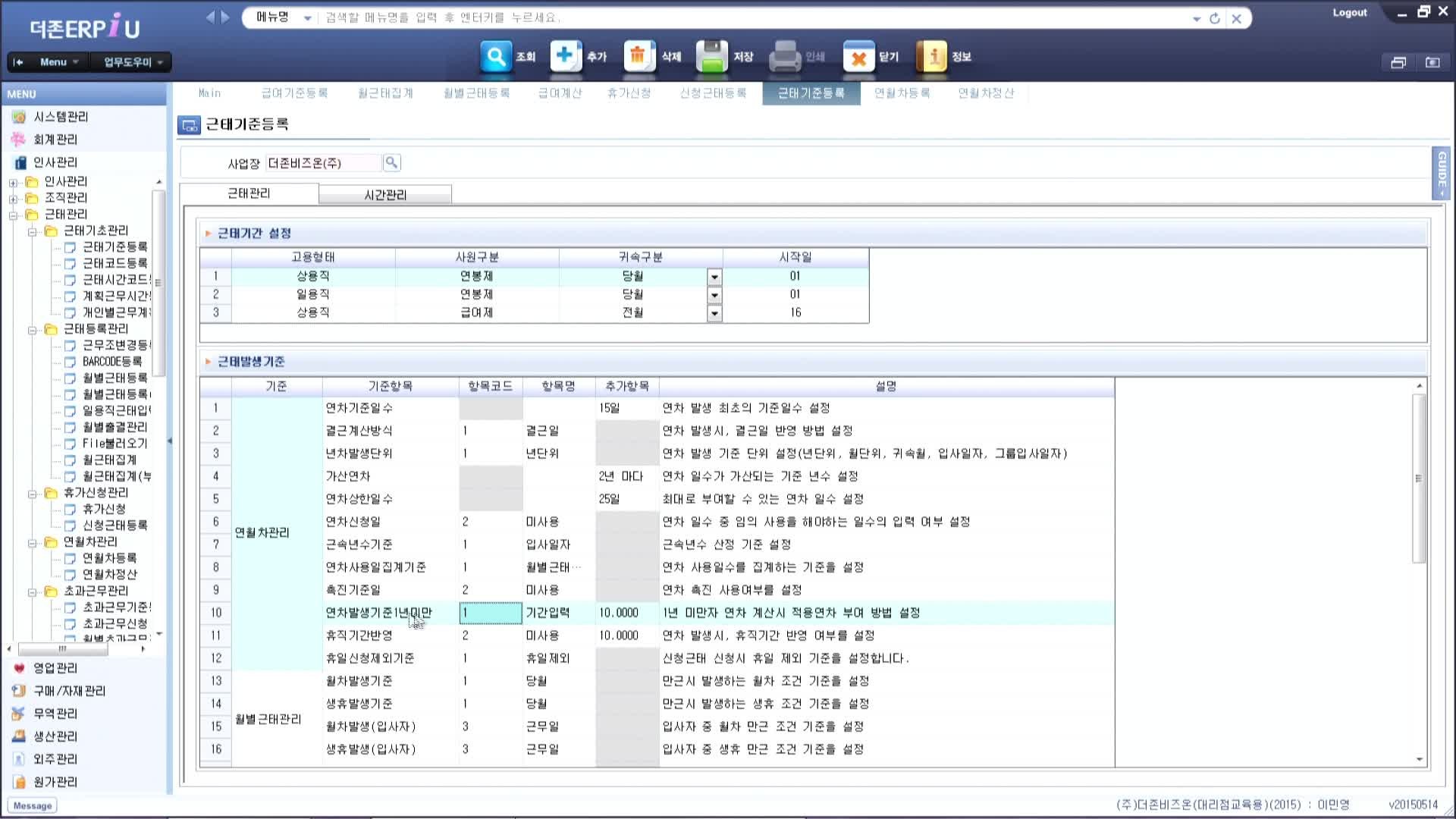The image size is (1456, 819).
Task: Click the 원가관리 module icon
Action: click(19, 782)
